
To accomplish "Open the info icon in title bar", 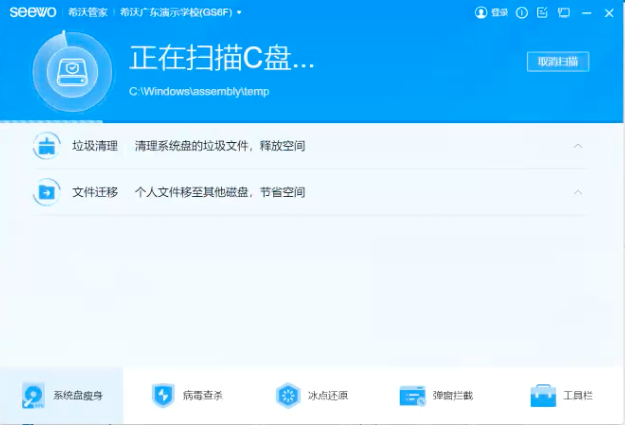I will coord(523,13).
